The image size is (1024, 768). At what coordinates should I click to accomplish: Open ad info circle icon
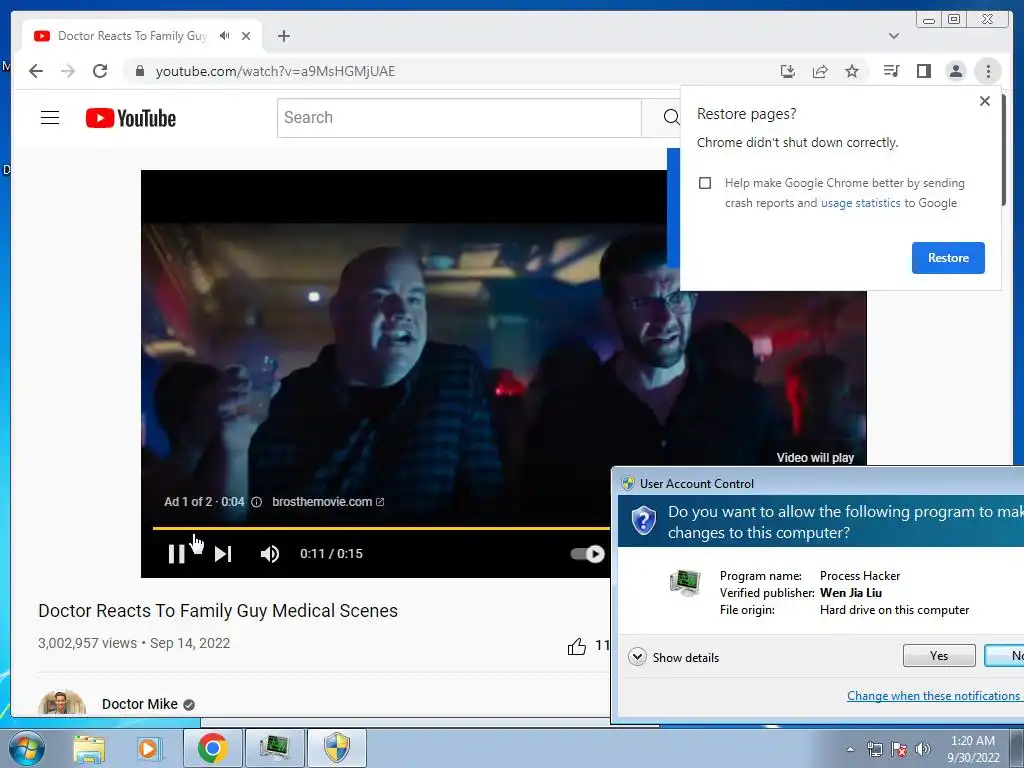click(257, 502)
